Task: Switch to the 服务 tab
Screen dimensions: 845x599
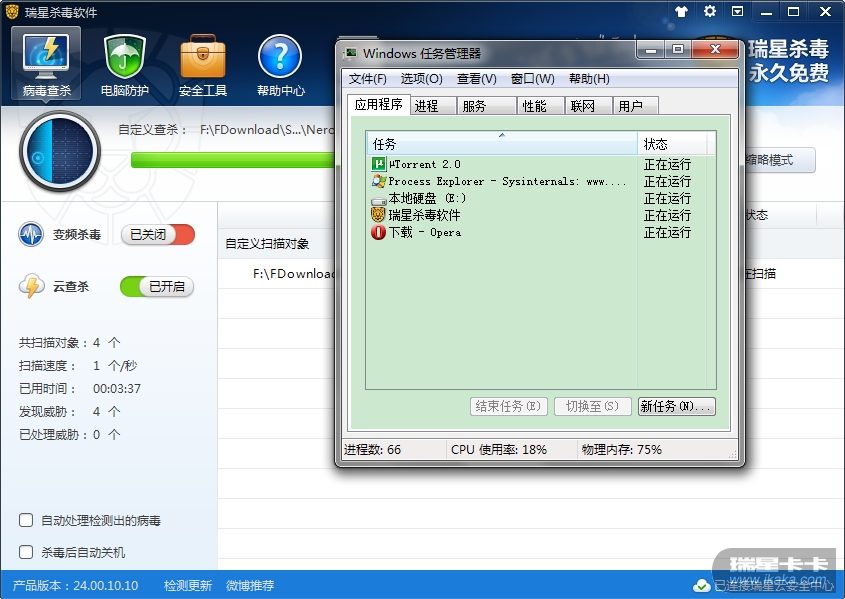Action: [487, 106]
